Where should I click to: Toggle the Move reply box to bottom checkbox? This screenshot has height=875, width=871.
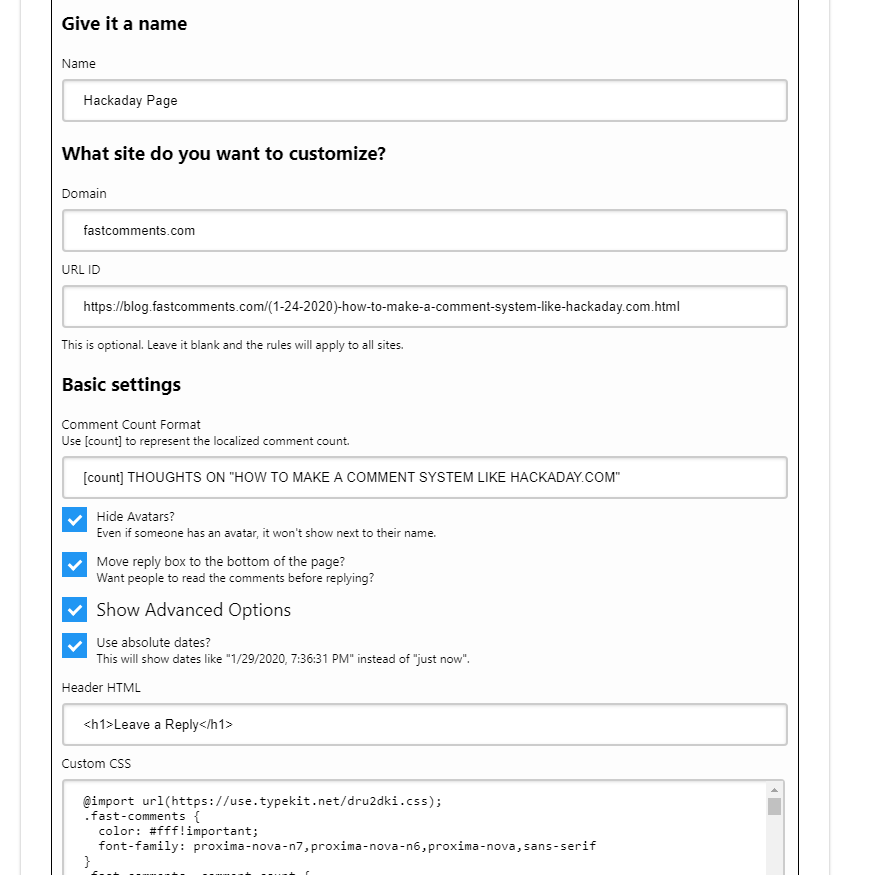pos(74,564)
